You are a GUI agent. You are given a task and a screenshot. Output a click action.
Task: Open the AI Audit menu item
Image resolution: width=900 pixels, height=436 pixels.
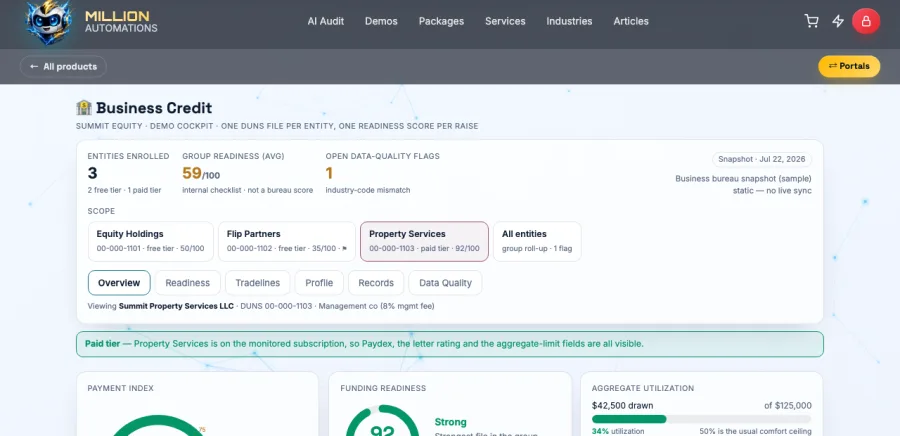pos(325,21)
